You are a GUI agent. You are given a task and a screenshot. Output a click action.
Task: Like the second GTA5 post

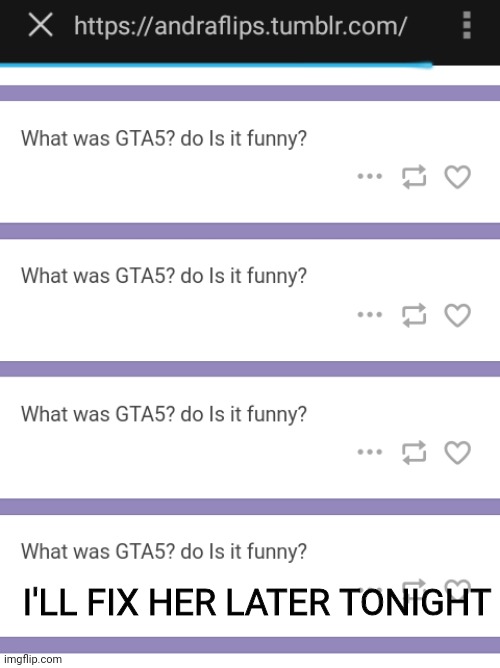coord(457,315)
